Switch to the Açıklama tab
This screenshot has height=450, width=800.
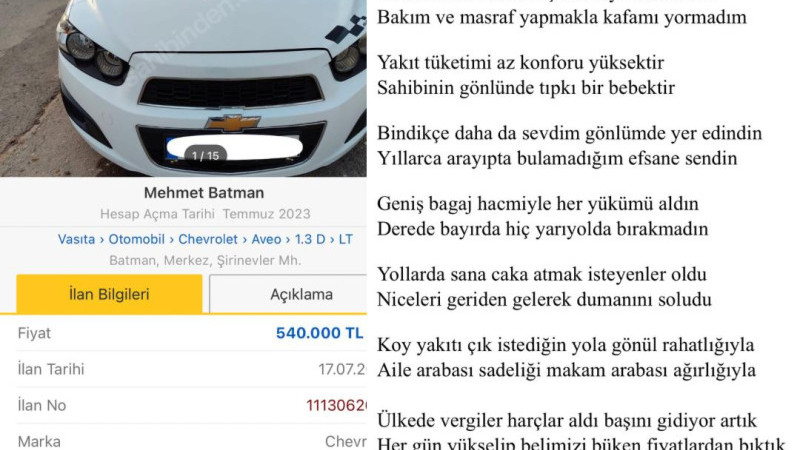[x=288, y=294]
